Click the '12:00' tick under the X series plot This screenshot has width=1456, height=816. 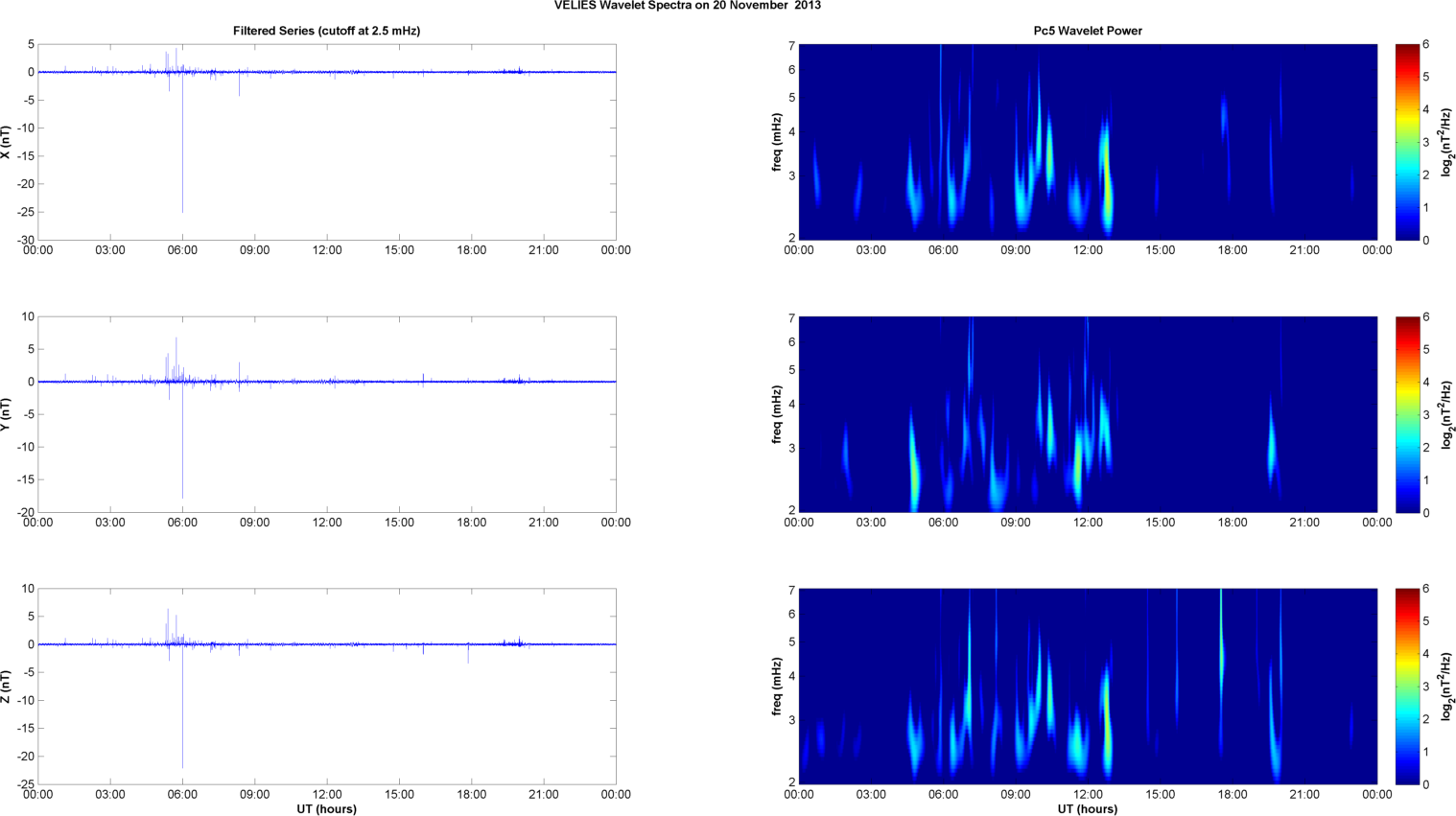point(327,250)
